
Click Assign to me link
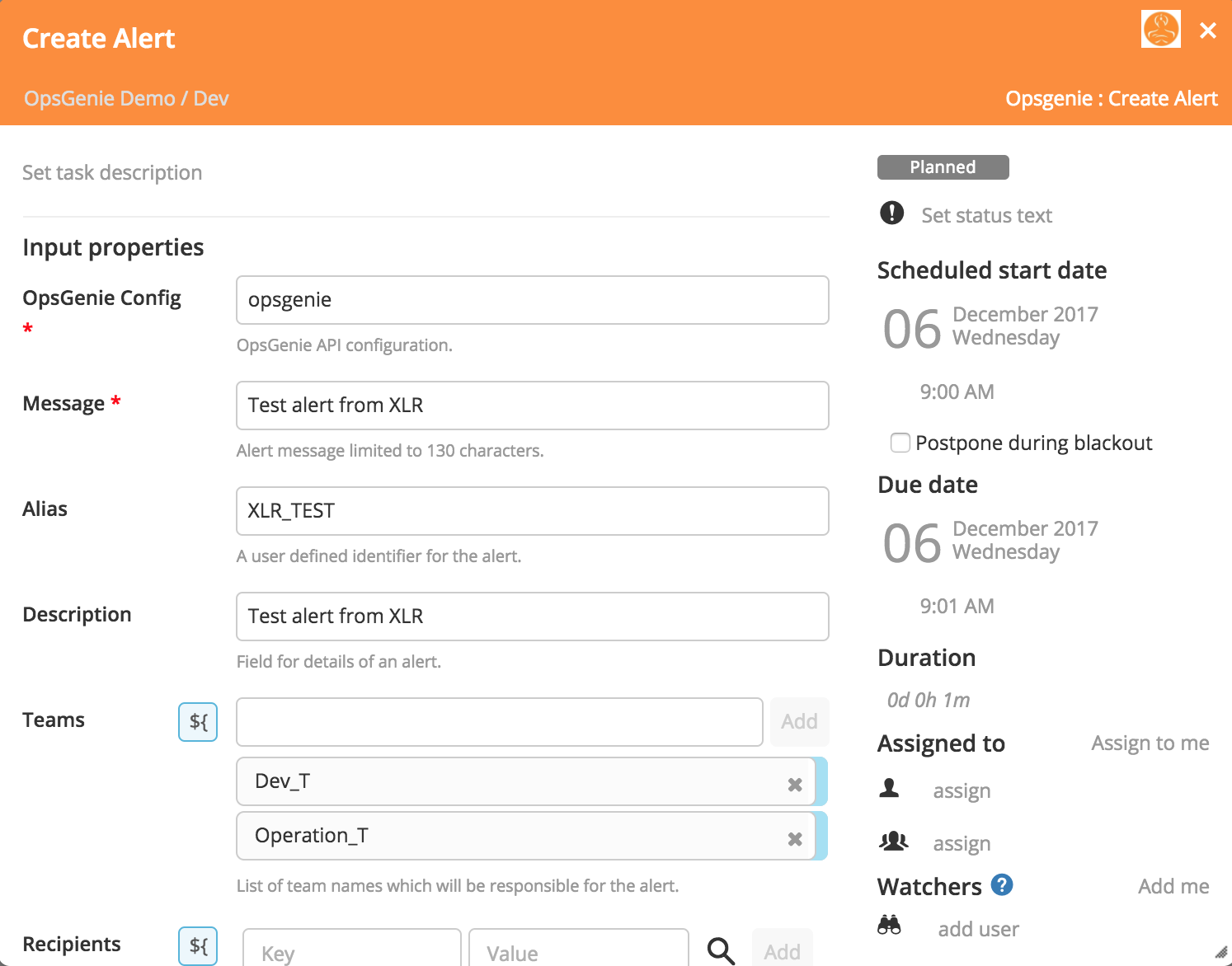(x=1150, y=743)
